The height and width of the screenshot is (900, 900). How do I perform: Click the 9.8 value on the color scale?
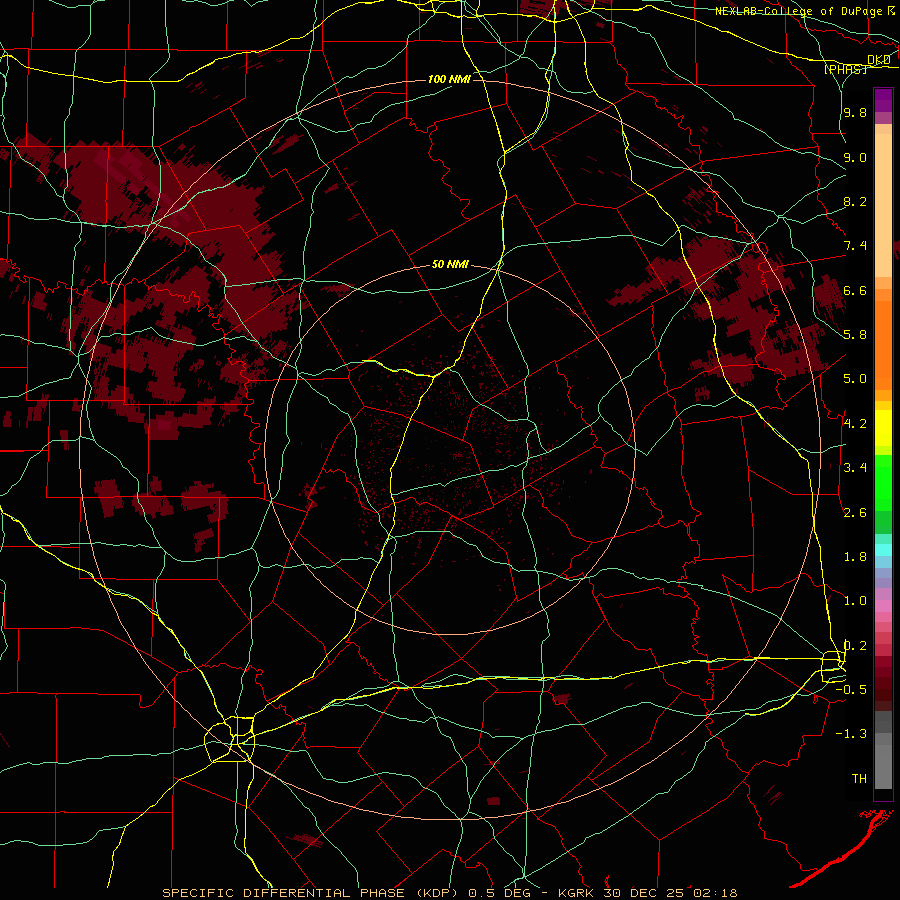click(855, 112)
